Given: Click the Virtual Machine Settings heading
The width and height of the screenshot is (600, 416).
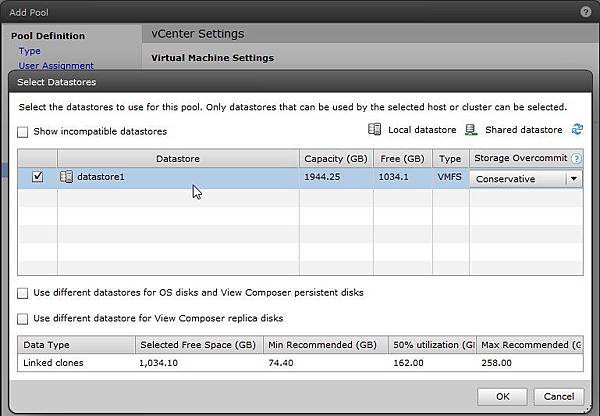Looking at the screenshot, I should click(212, 58).
